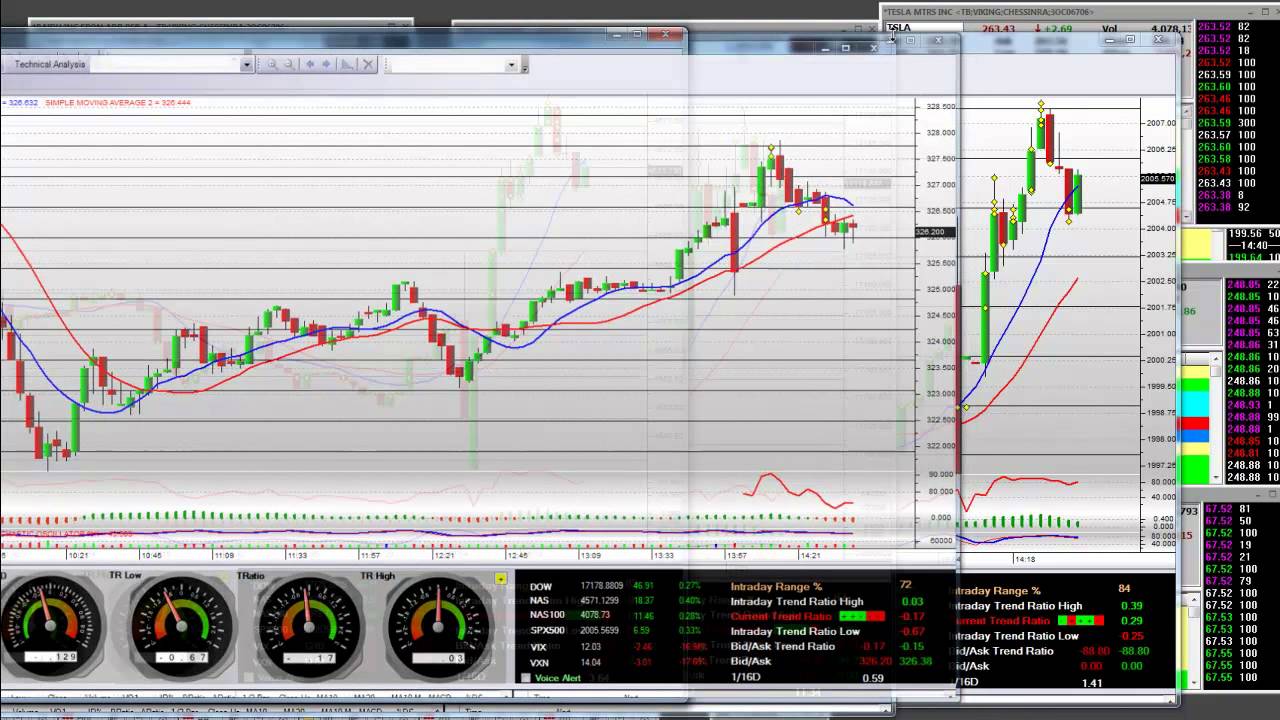Click the yellow plus button above the DOW row

click(500, 579)
